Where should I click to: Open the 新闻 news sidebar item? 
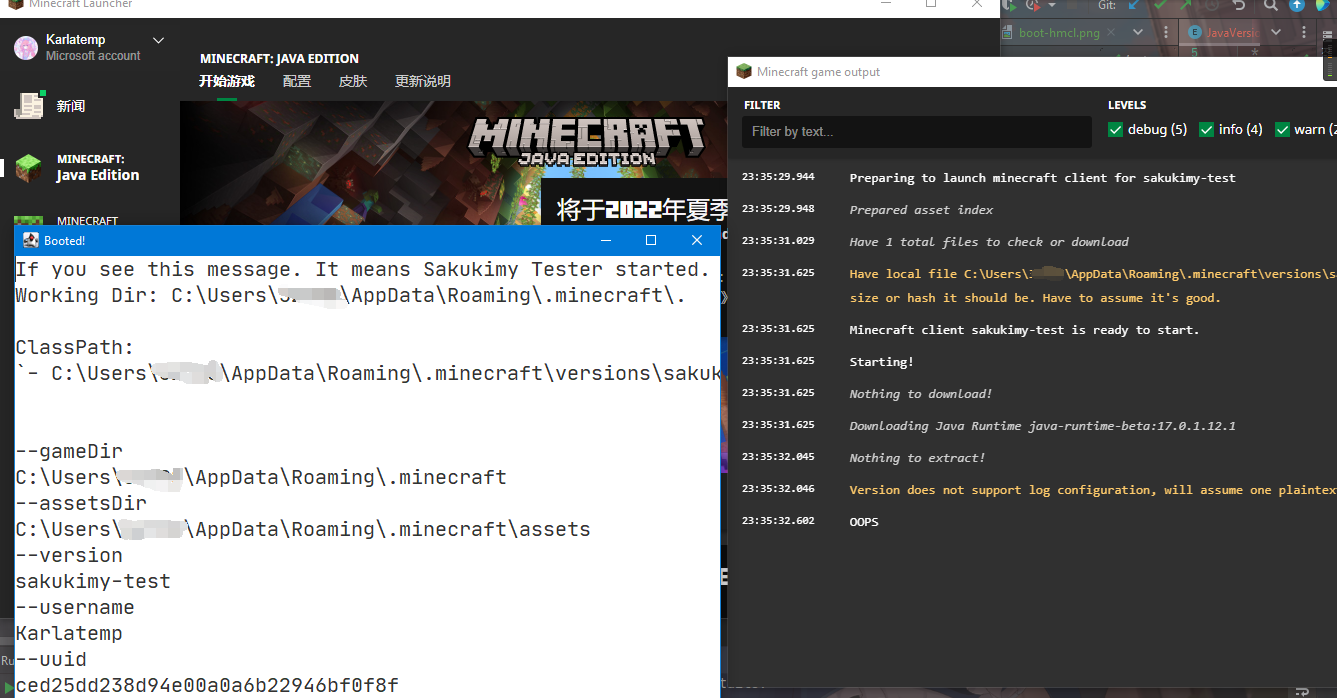(x=71, y=106)
